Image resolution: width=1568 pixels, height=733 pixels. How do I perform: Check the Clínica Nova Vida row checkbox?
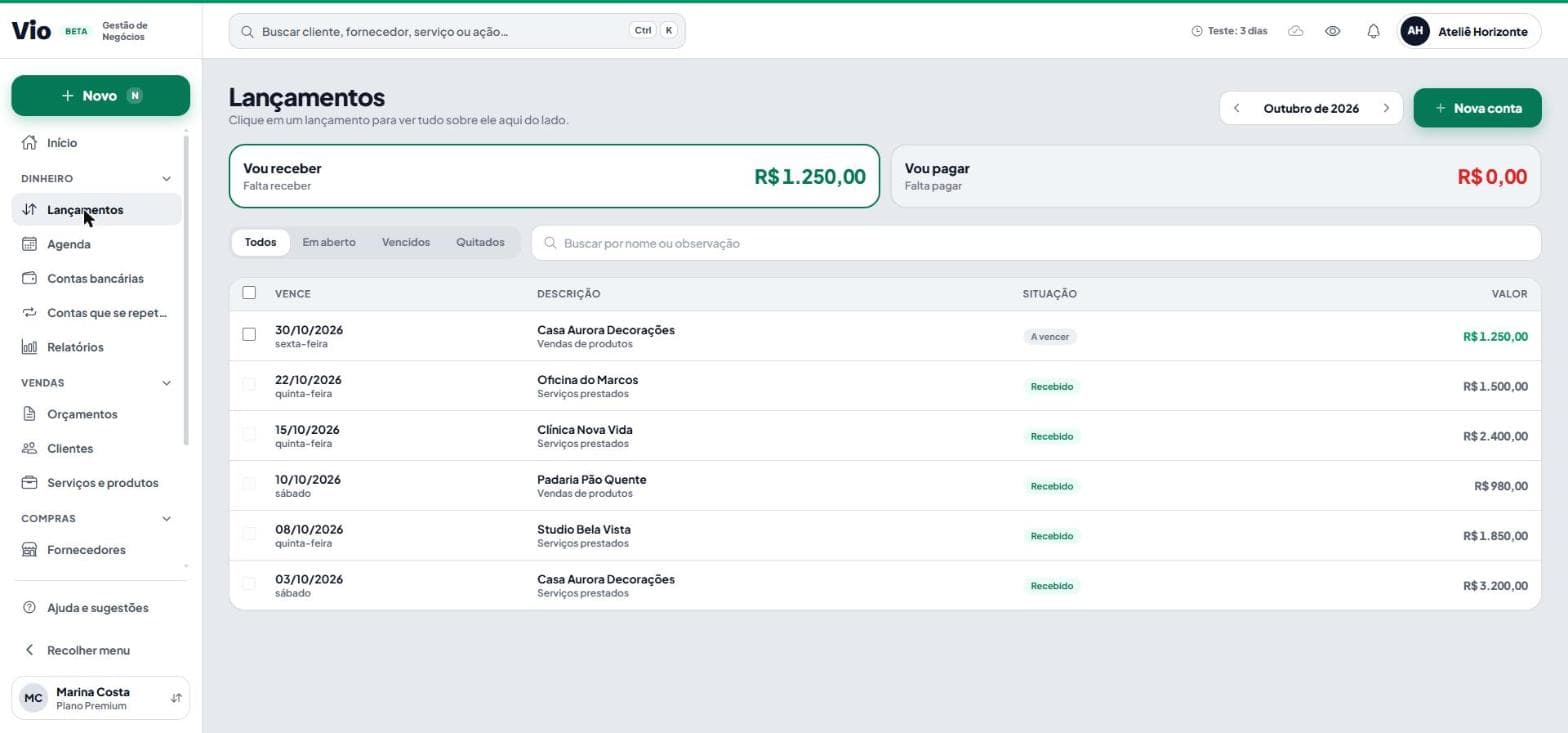[249, 434]
